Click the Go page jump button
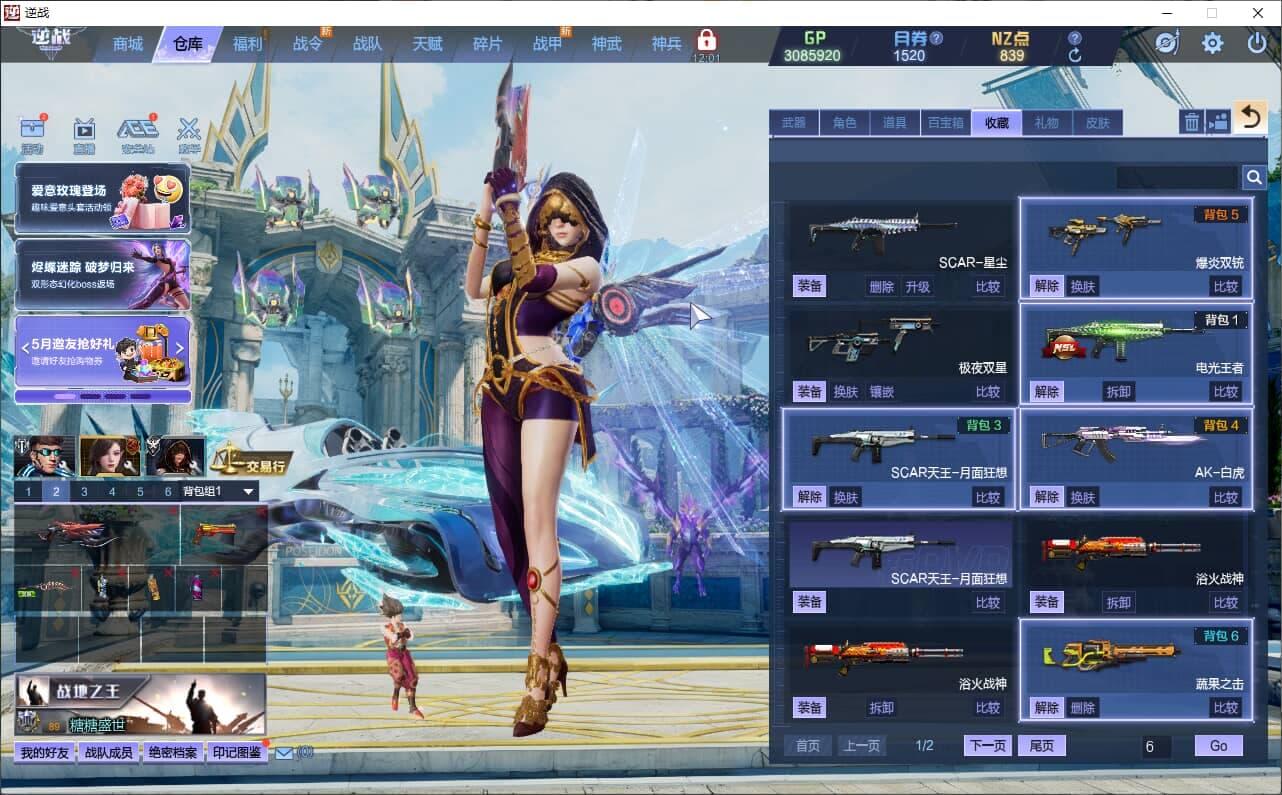Viewport: 1282px width, 795px height. point(1219,746)
